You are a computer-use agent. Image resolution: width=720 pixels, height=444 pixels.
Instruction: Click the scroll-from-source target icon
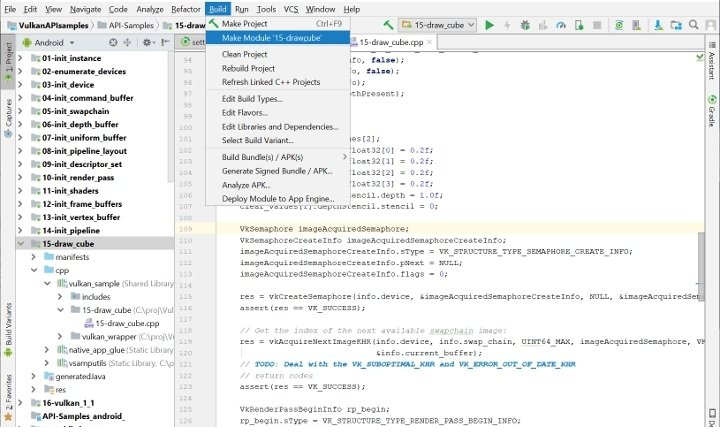click(x=112, y=43)
